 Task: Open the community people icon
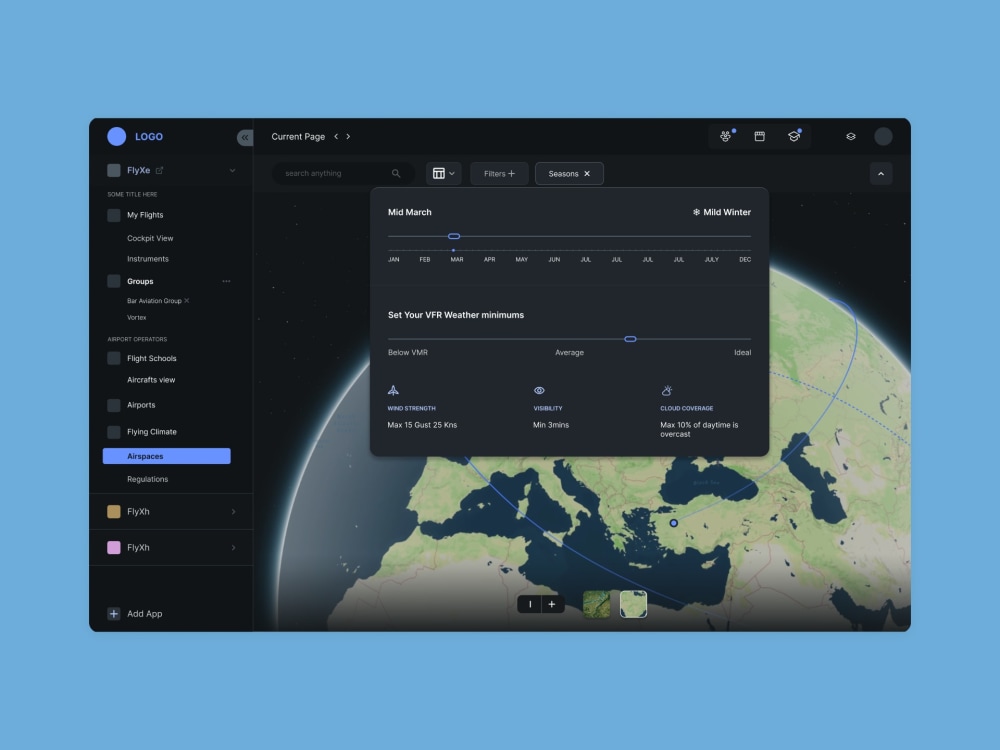point(726,136)
